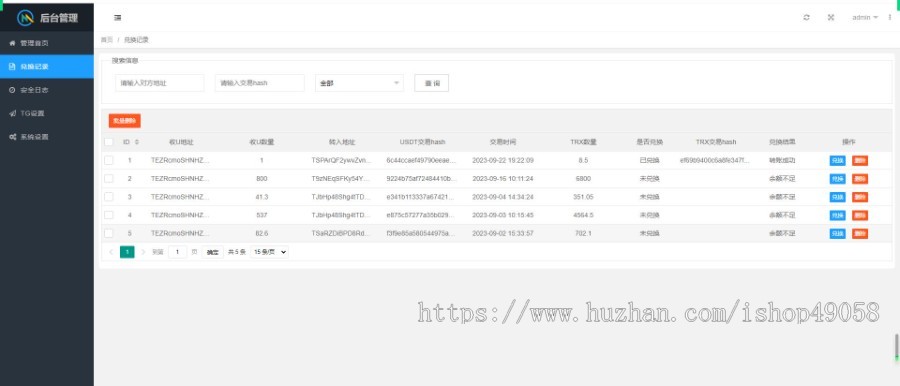Open 系统设置 in the sidebar

[x=46, y=137]
